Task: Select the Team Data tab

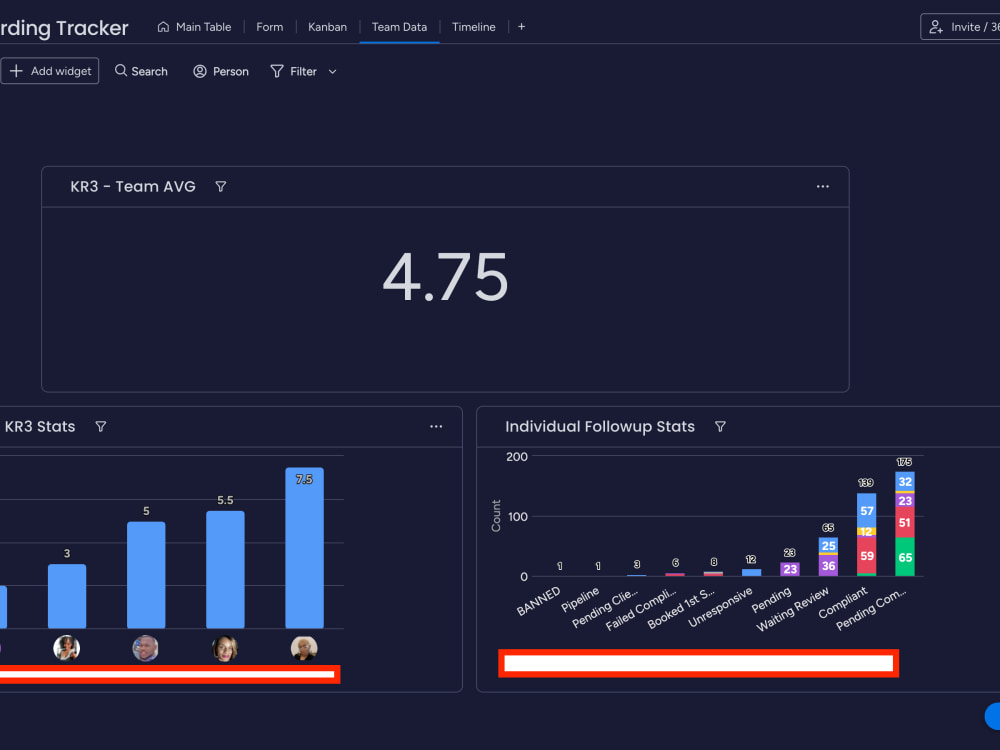Action: (399, 27)
